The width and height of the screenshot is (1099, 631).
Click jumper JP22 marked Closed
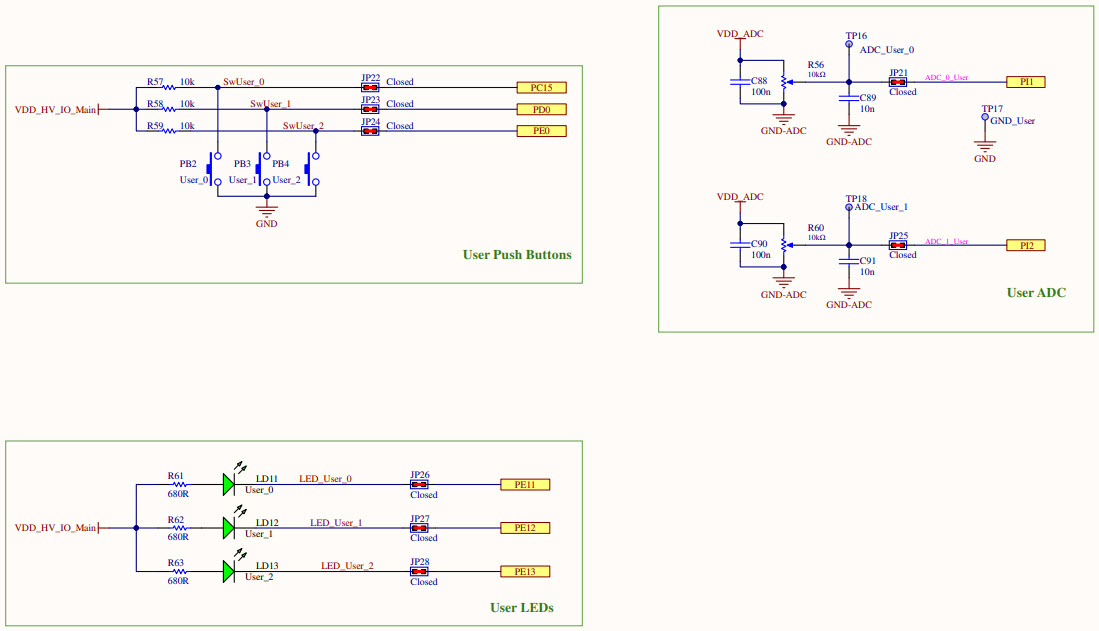pos(370,87)
